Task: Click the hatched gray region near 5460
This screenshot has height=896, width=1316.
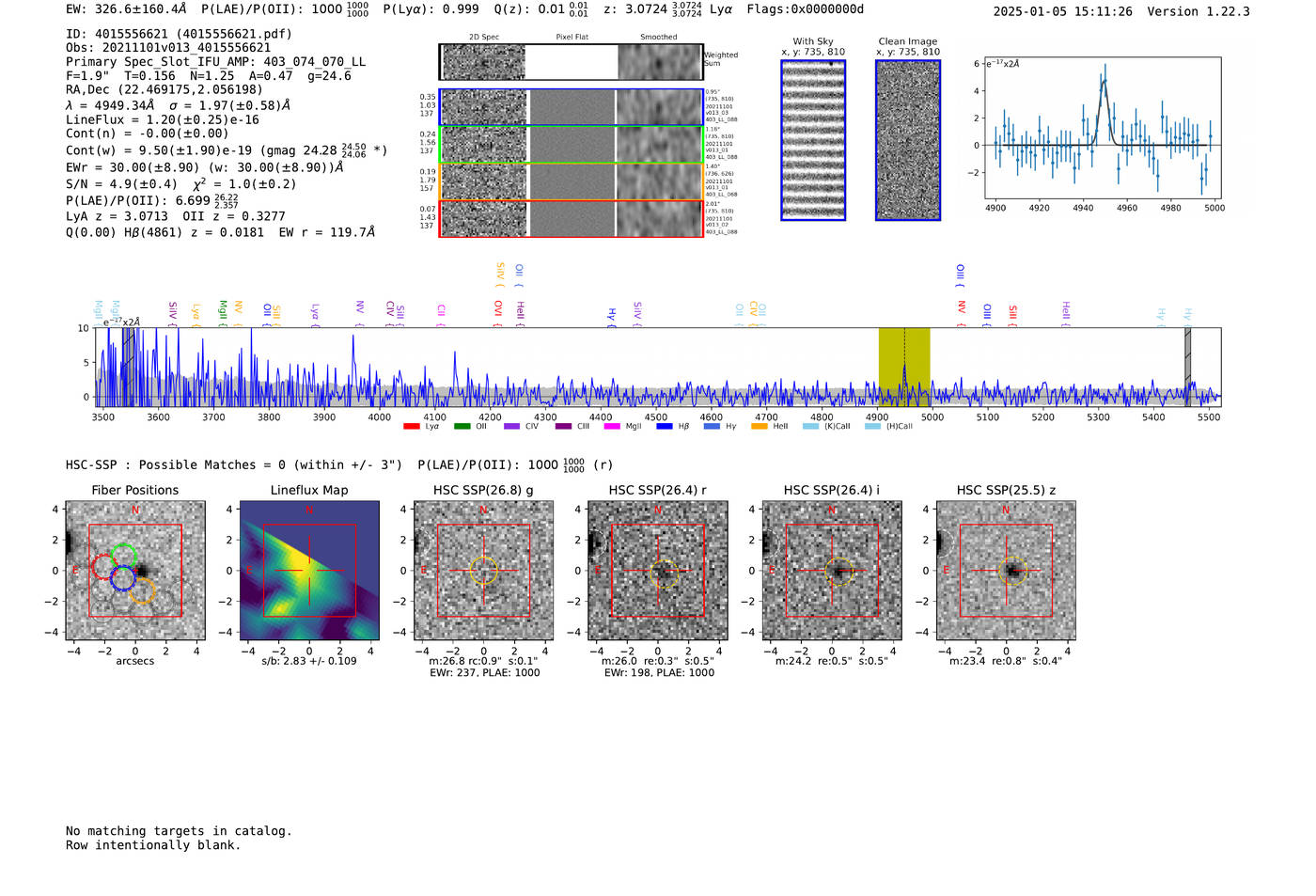Action: (x=1188, y=367)
